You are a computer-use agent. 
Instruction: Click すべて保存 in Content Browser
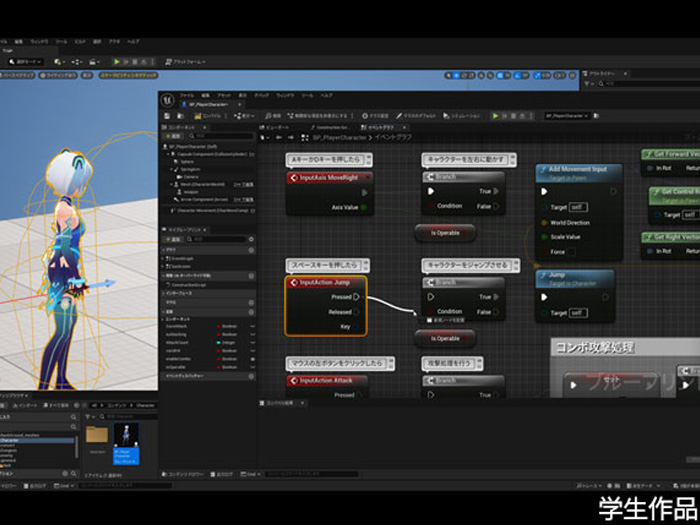(56, 405)
